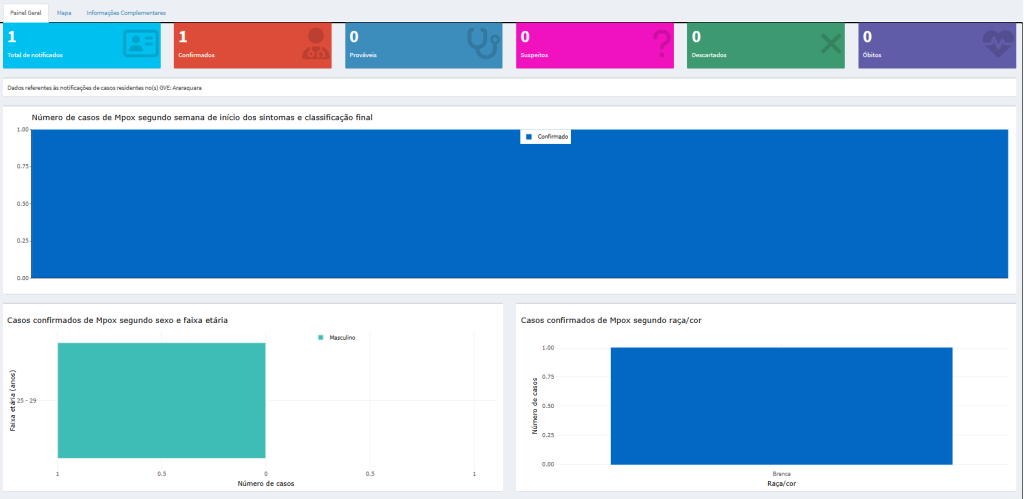Click the question mark icon on Suspeitos card

pos(661,45)
